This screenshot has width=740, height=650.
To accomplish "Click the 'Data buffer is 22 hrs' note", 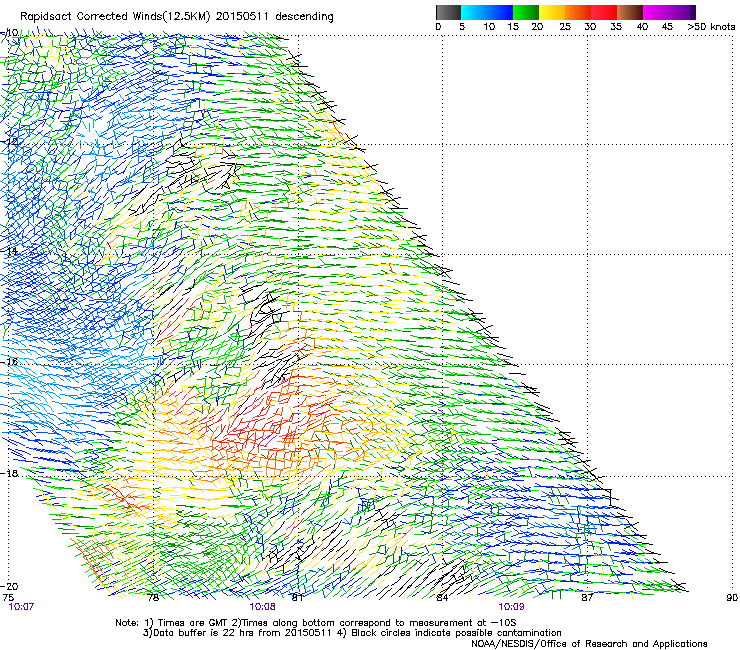I will pos(352,633).
